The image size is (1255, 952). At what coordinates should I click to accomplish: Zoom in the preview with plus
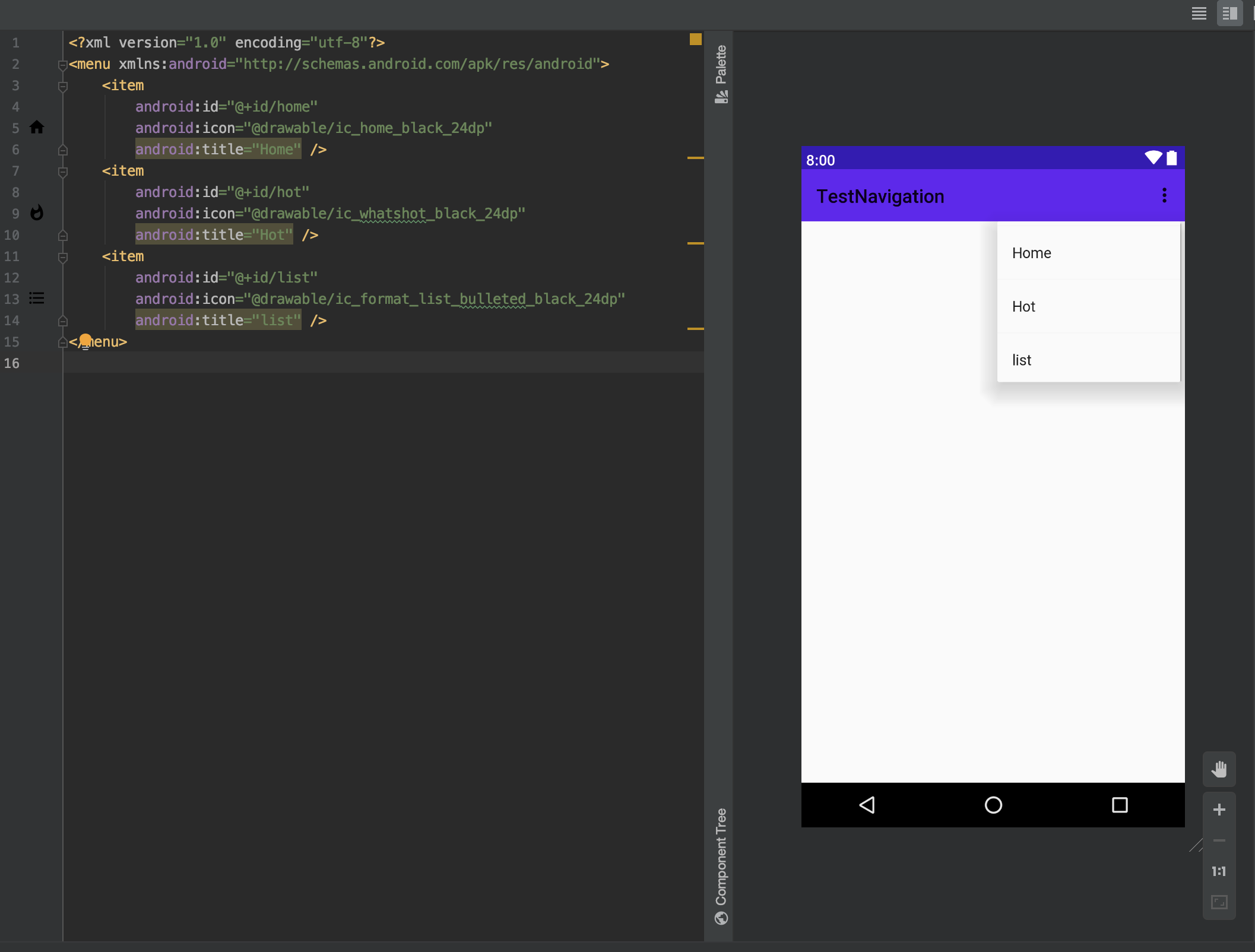(1219, 810)
